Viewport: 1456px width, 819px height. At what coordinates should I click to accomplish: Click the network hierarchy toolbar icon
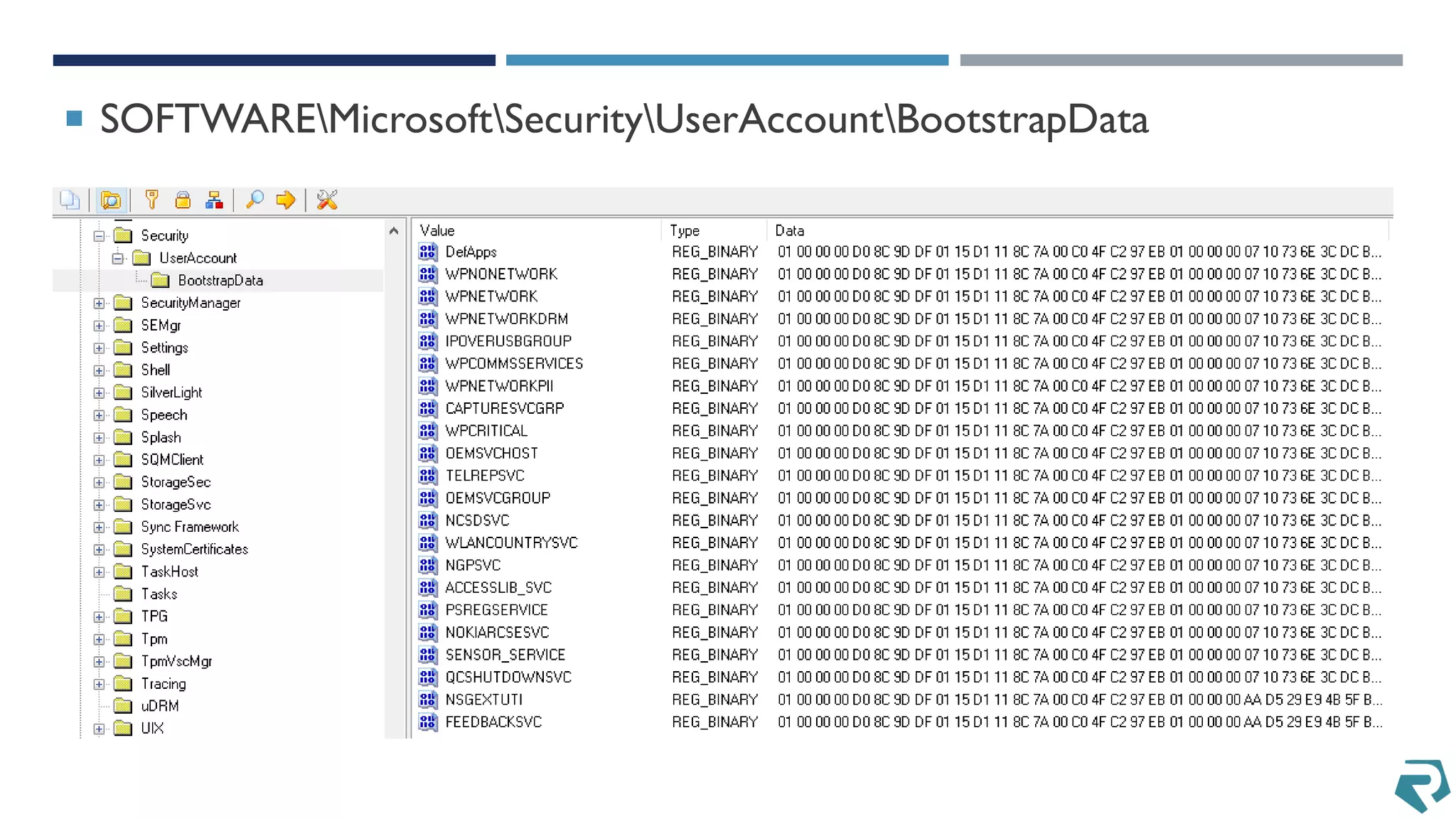[214, 200]
